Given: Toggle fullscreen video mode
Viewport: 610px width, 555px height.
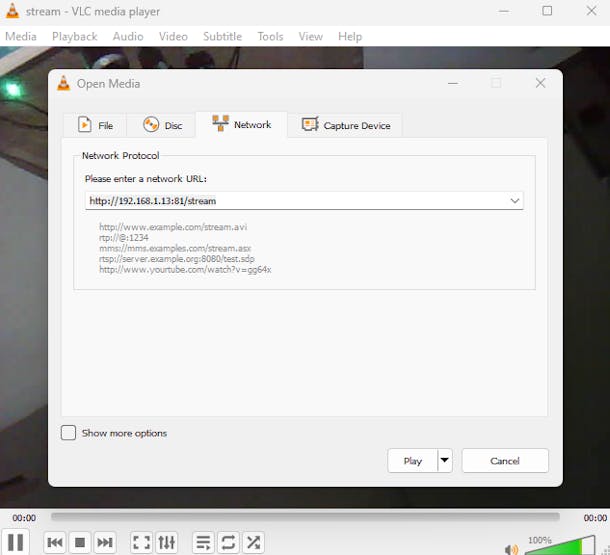Looking at the screenshot, I should click(x=141, y=542).
